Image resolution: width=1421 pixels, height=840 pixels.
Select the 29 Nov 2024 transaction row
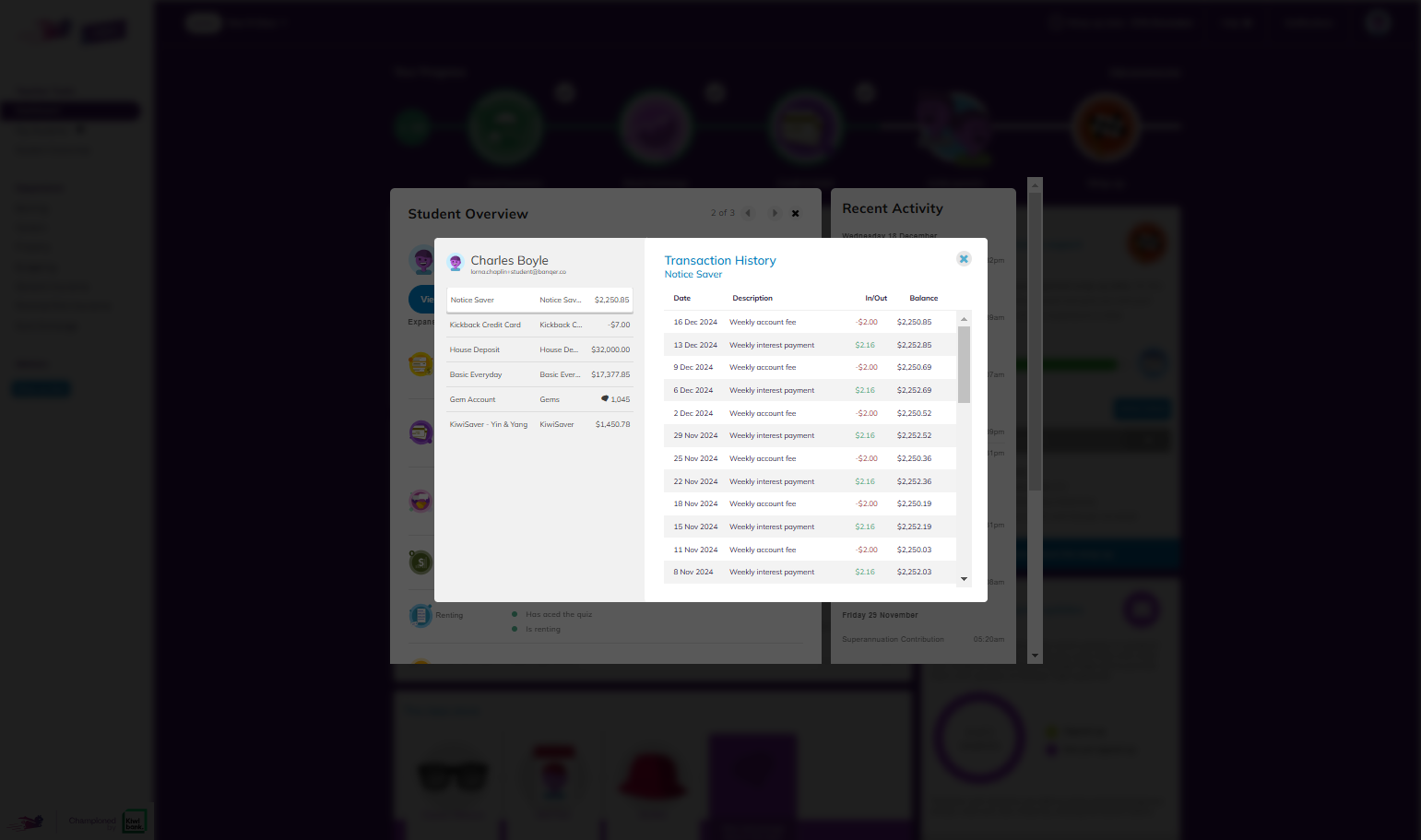point(810,435)
